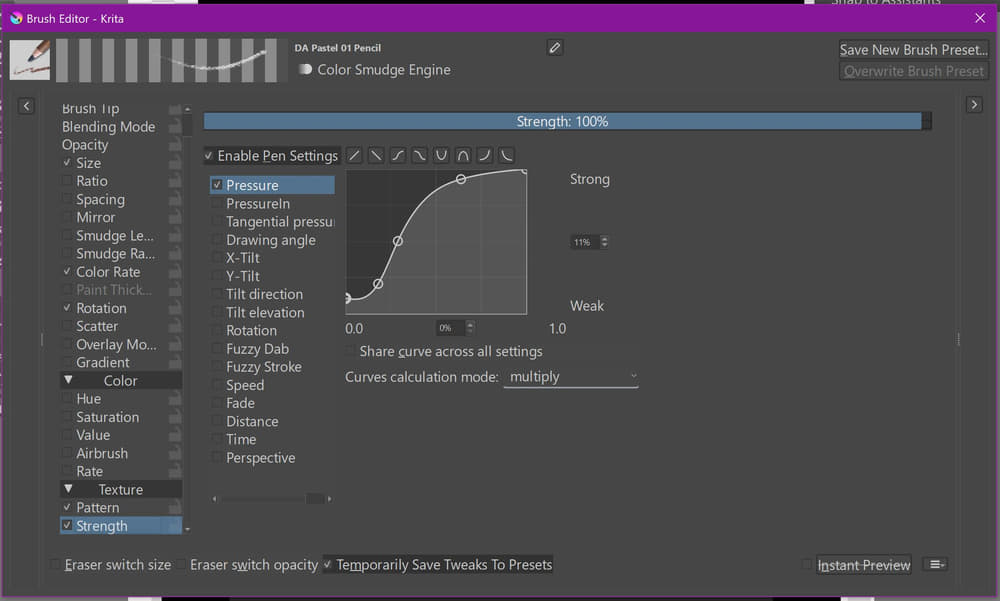Click the Strength 100% slider bar
Image resolution: width=1000 pixels, height=601 pixels.
tap(562, 121)
